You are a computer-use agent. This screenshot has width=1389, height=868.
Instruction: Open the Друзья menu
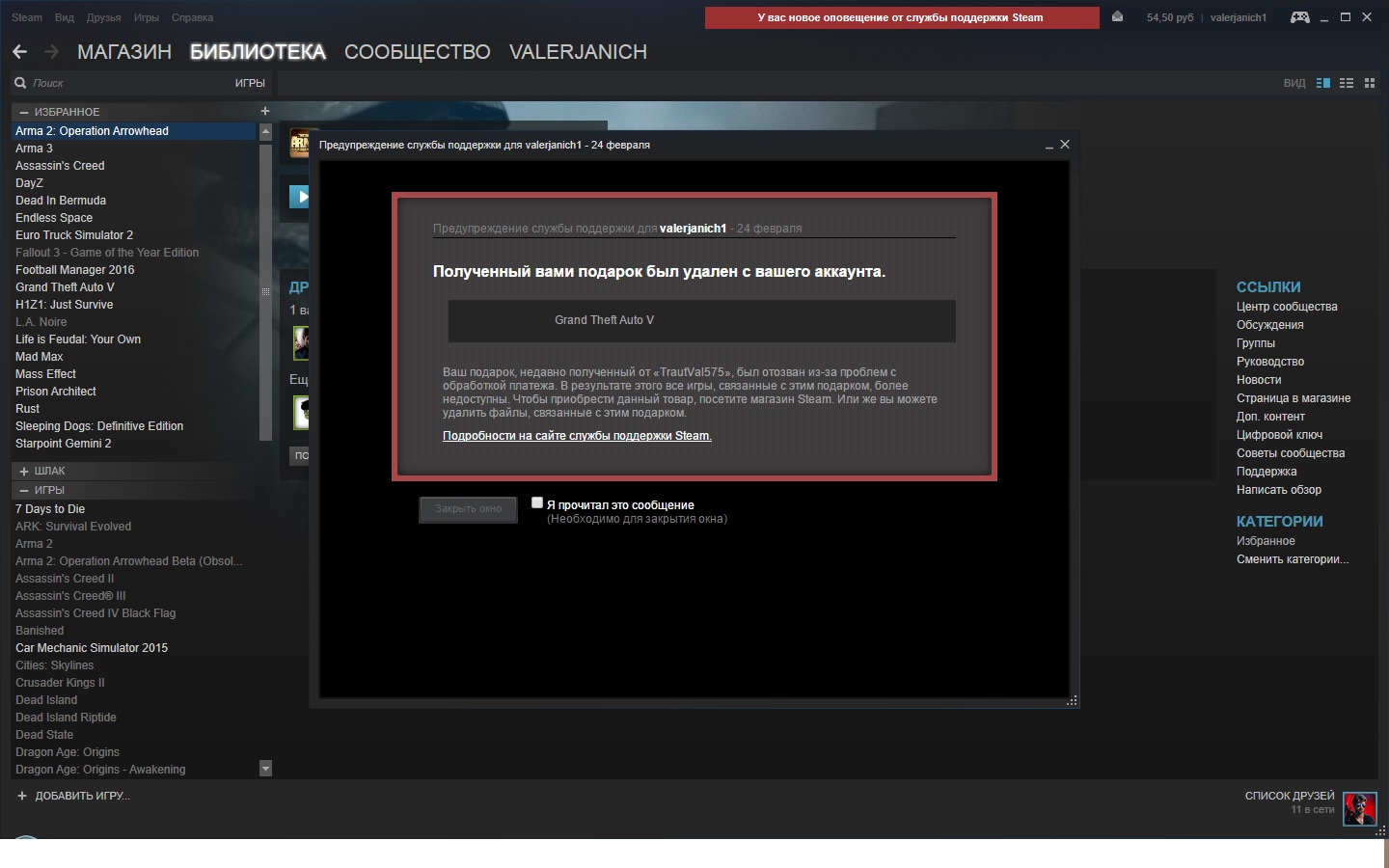tap(104, 17)
